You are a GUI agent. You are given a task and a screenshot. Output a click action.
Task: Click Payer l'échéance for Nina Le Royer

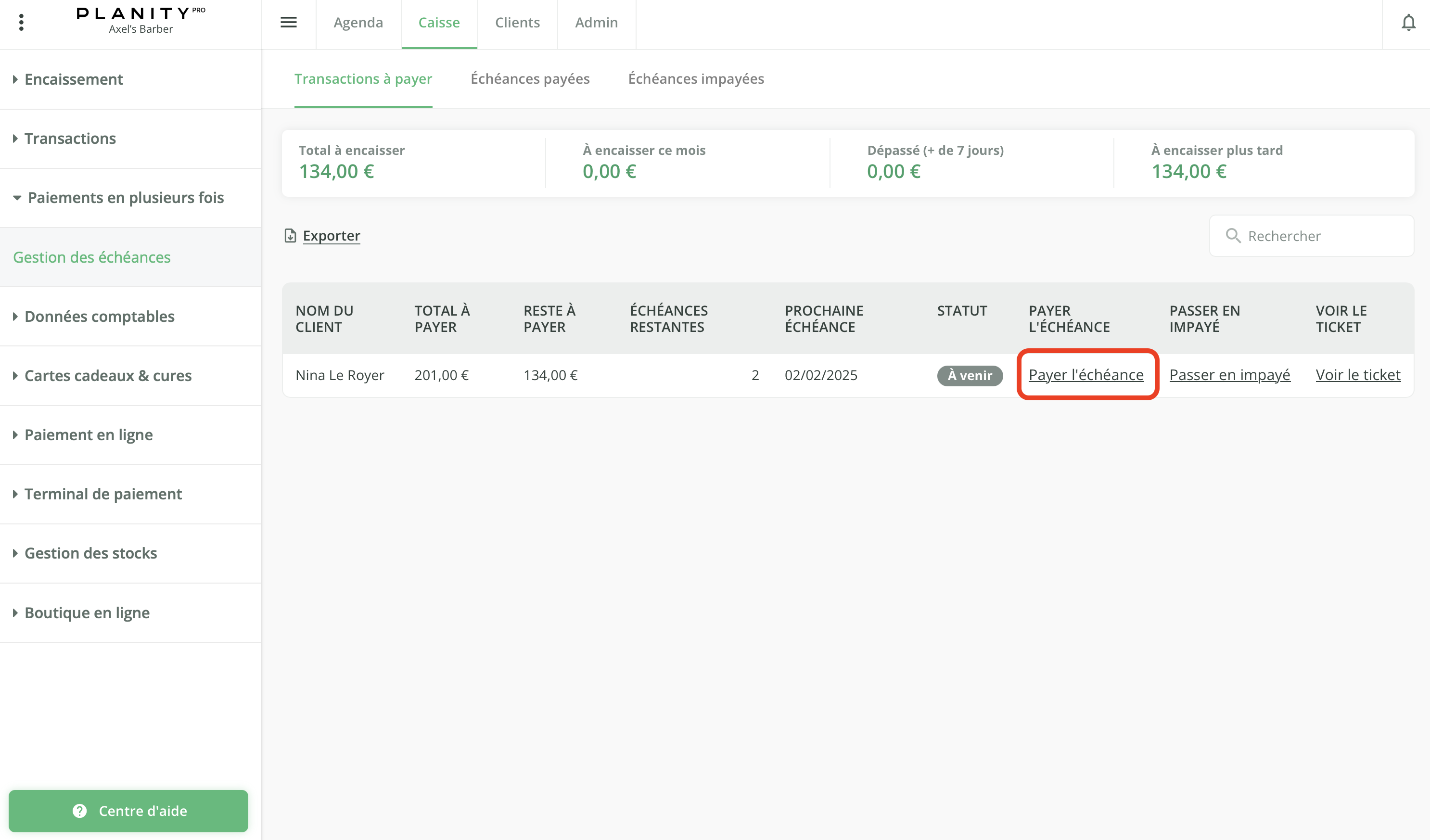(1085, 375)
